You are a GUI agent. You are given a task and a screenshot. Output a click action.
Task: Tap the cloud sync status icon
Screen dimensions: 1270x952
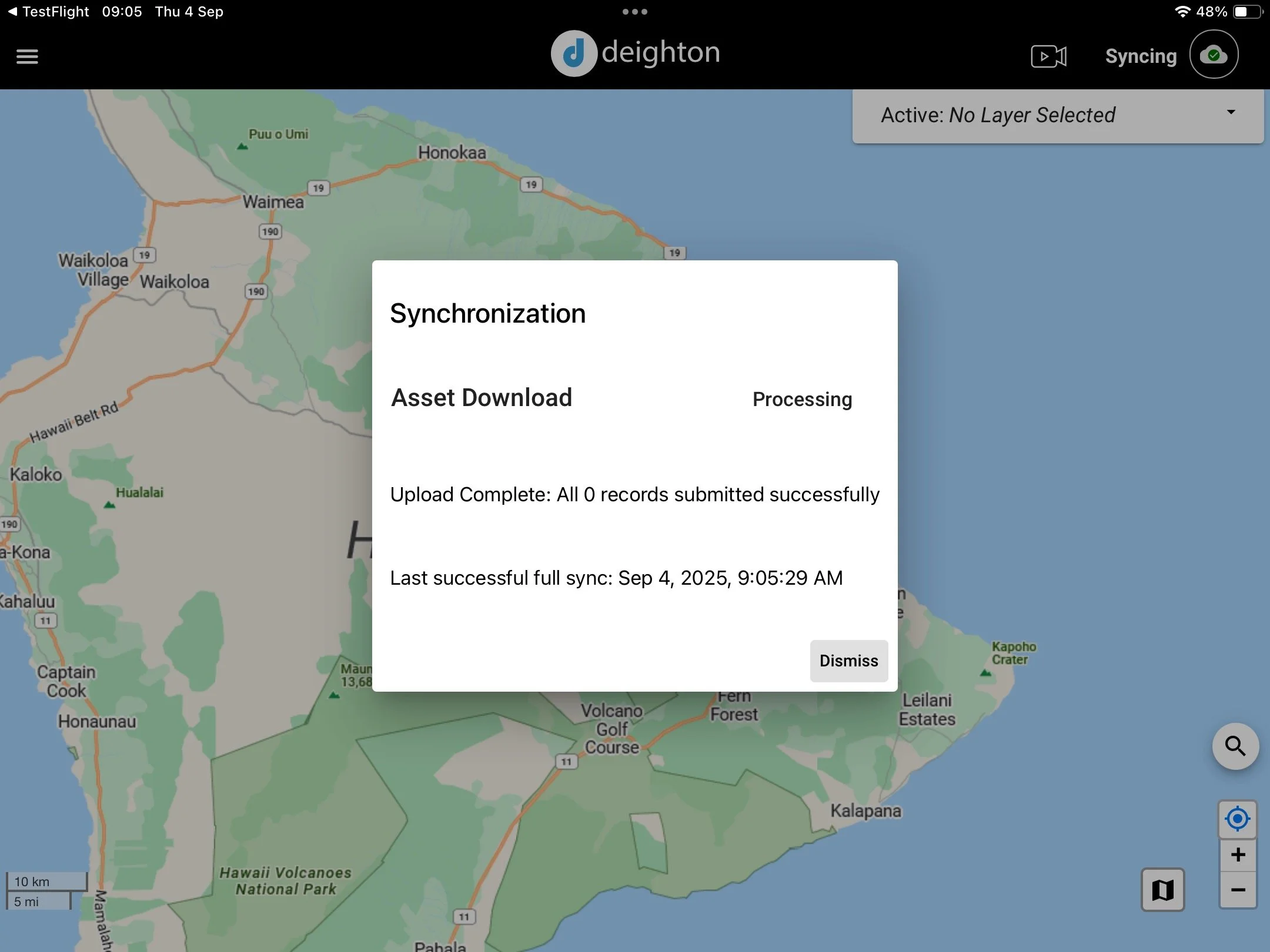click(x=1214, y=55)
